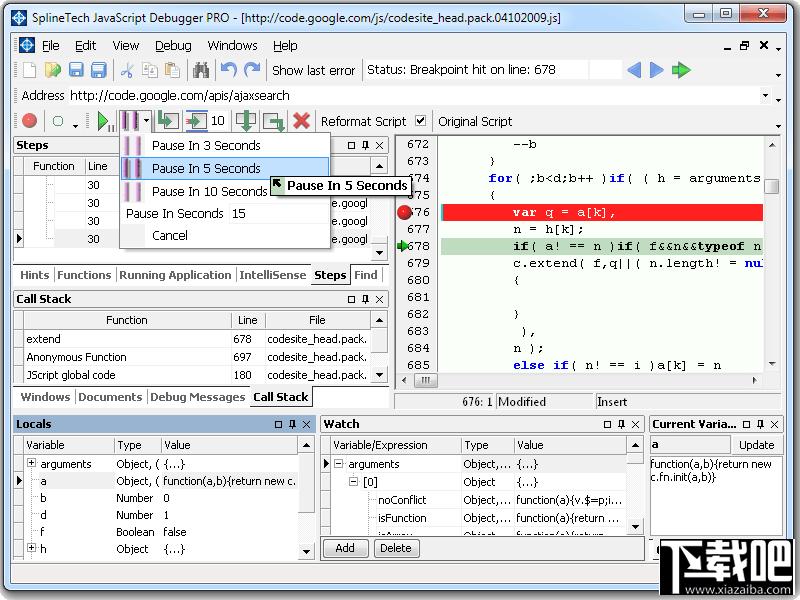This screenshot has width=800, height=600.
Task: Click the Step Into icon
Action: pos(168,121)
